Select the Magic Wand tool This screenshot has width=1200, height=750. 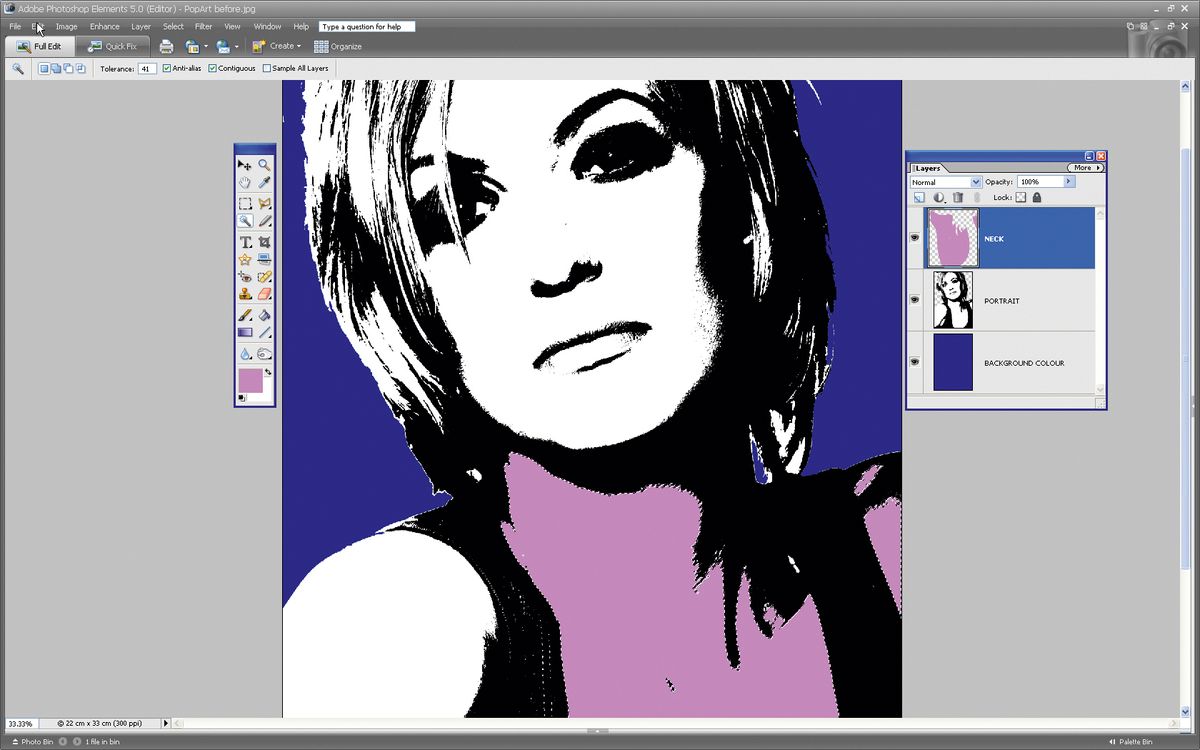246,221
